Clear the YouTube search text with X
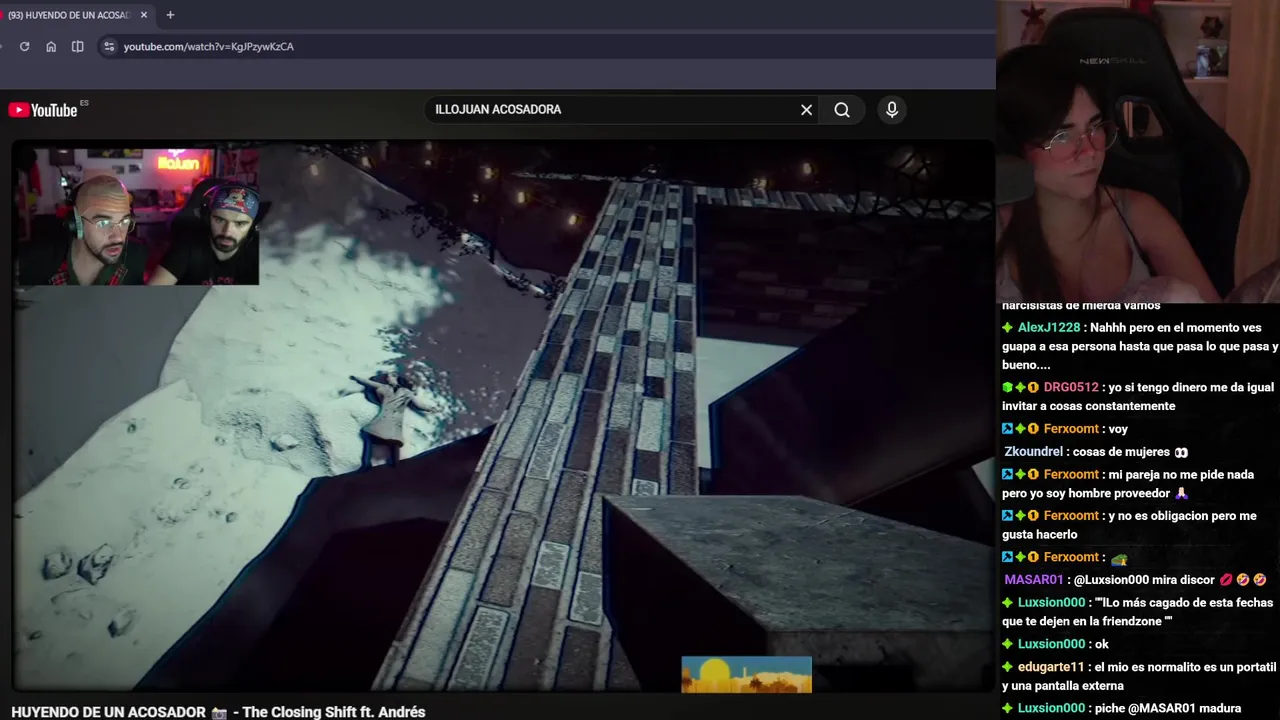The image size is (1280, 720). pos(806,110)
